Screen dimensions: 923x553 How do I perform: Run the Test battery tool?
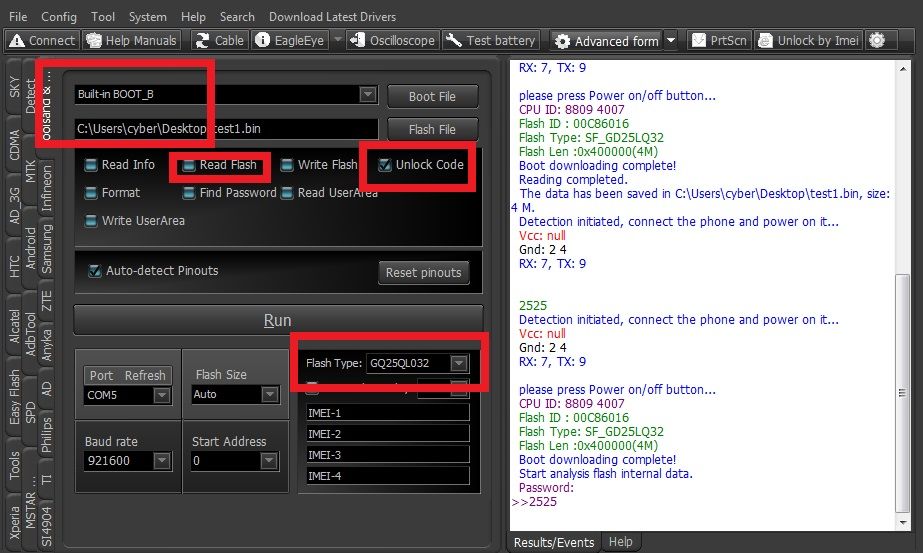click(491, 41)
